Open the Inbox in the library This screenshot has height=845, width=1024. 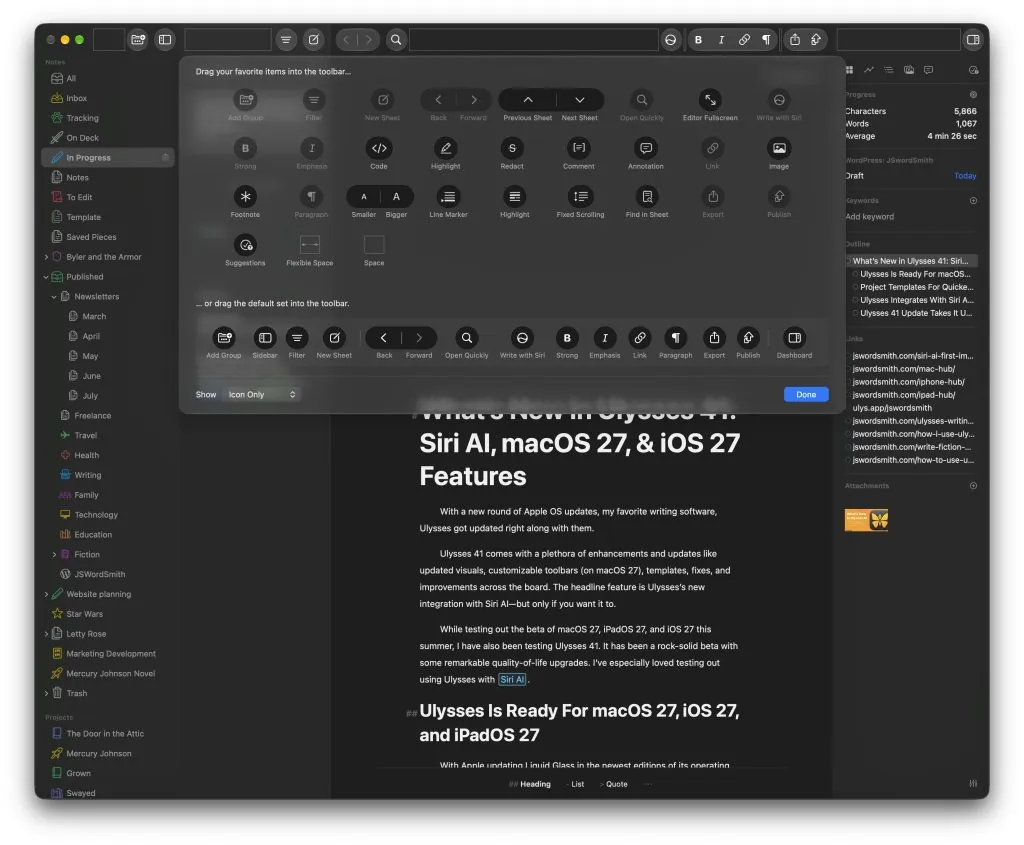point(108,98)
